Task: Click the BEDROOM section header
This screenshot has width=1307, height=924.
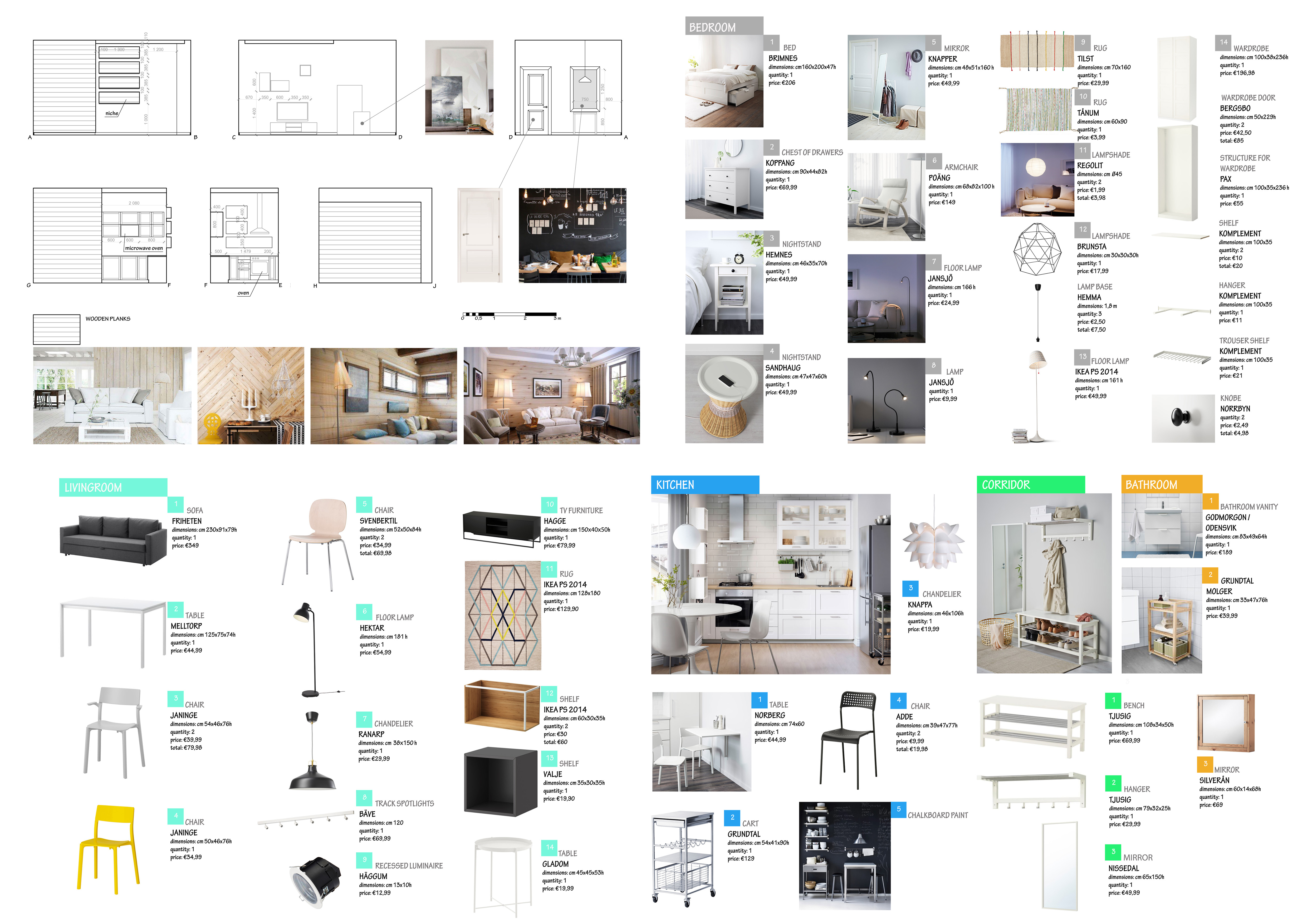Action: click(x=723, y=26)
